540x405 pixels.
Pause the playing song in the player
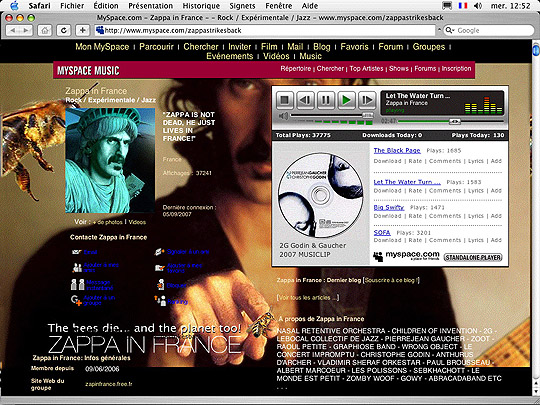click(x=325, y=100)
